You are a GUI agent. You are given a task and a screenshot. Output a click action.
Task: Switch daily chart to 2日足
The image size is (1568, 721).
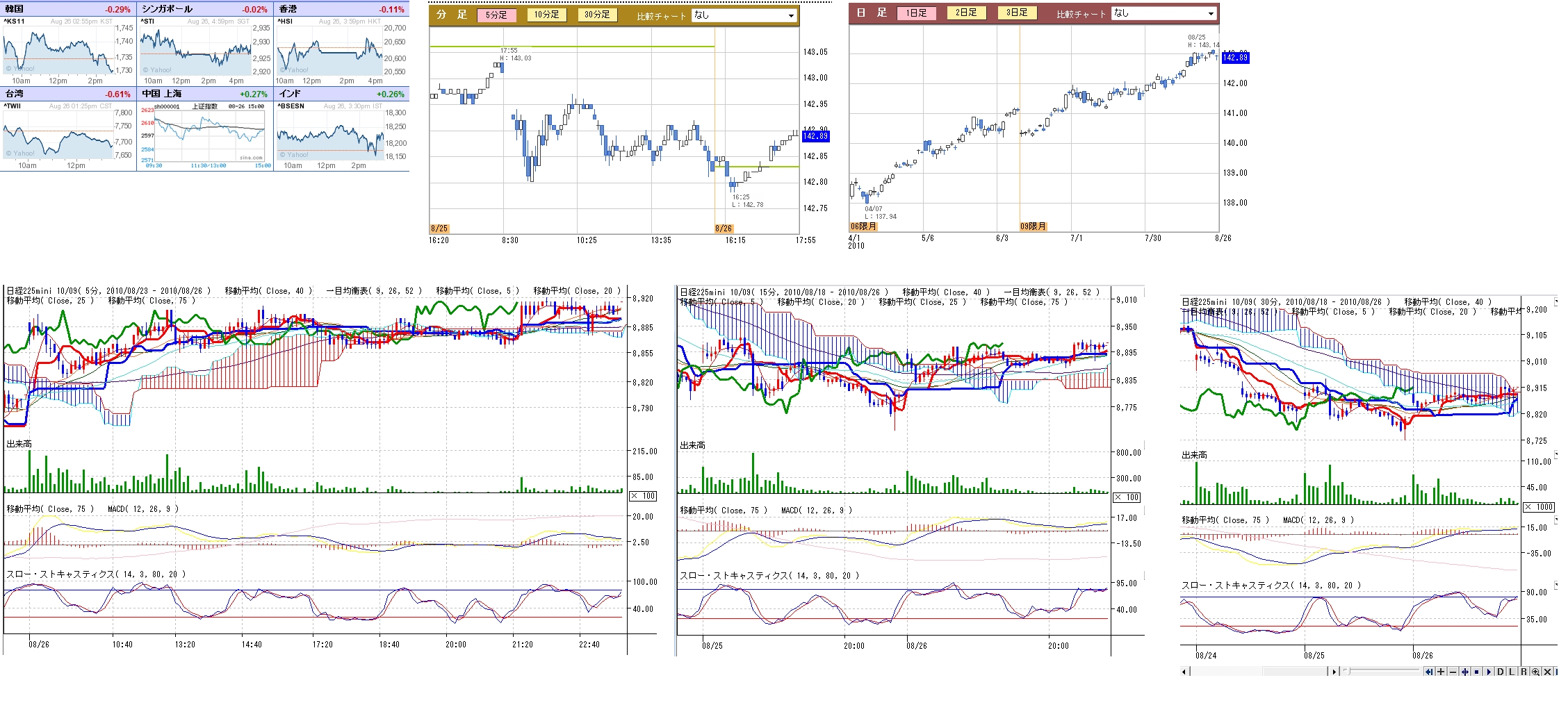pos(966,13)
